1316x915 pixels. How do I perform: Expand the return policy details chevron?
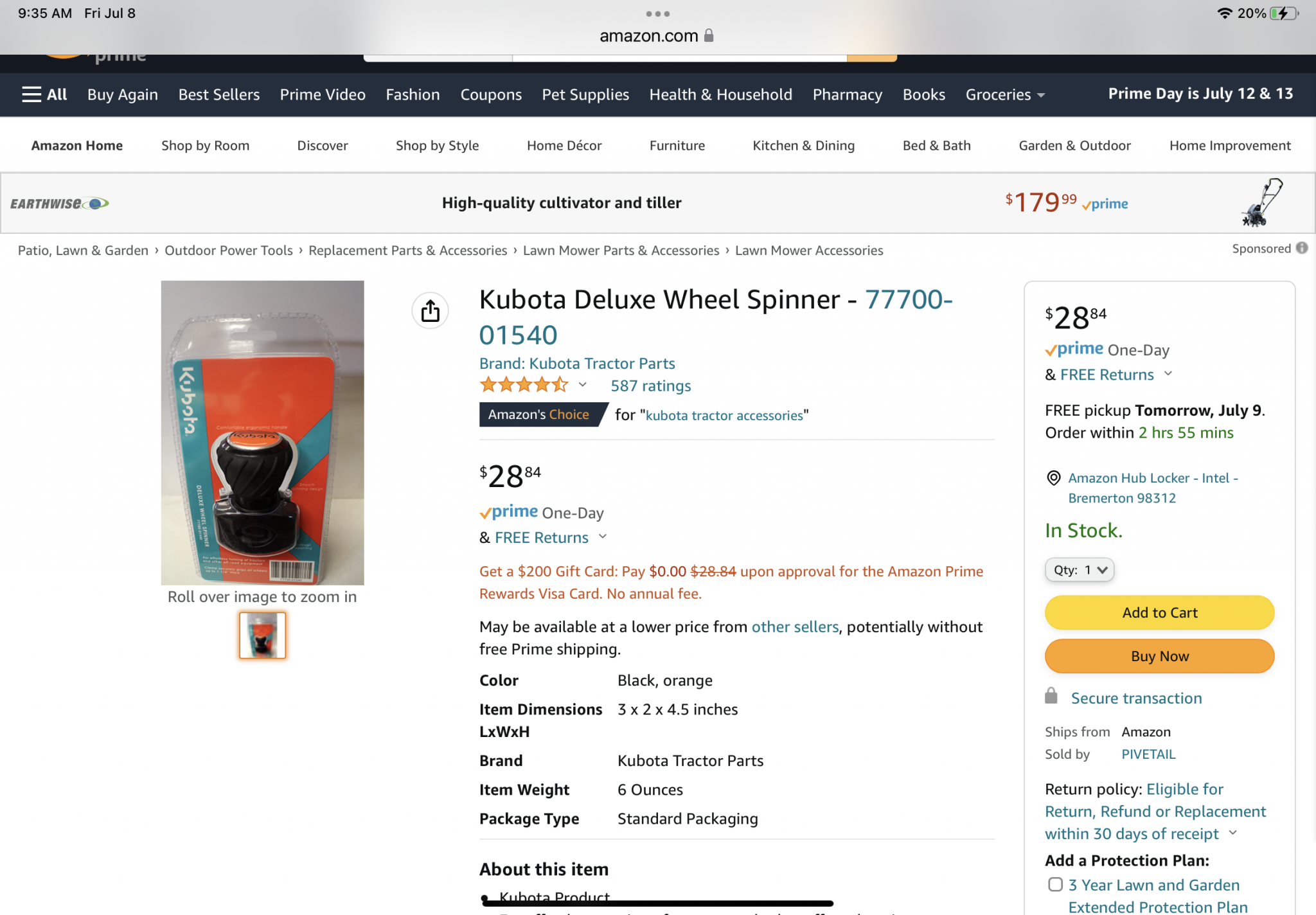1232,833
